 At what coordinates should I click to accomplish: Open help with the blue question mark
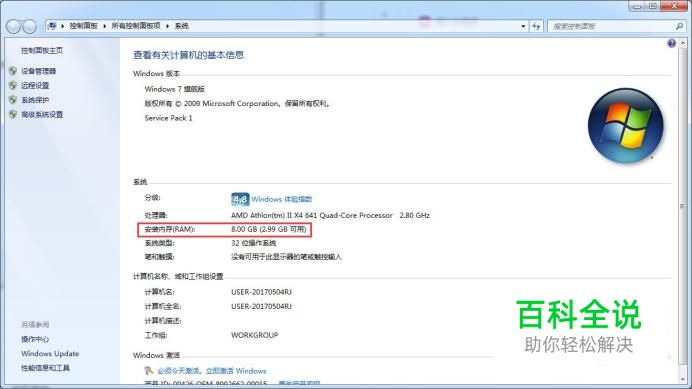click(x=671, y=43)
